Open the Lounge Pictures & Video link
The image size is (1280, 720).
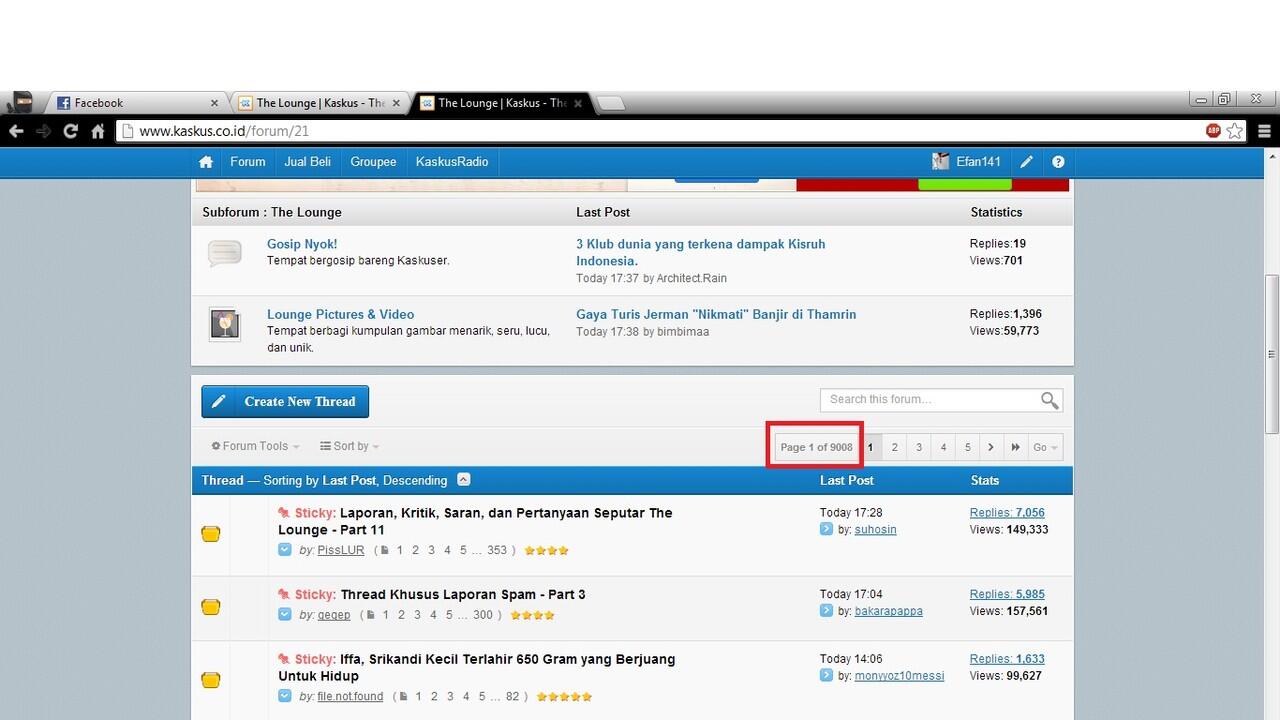pyautogui.click(x=340, y=314)
